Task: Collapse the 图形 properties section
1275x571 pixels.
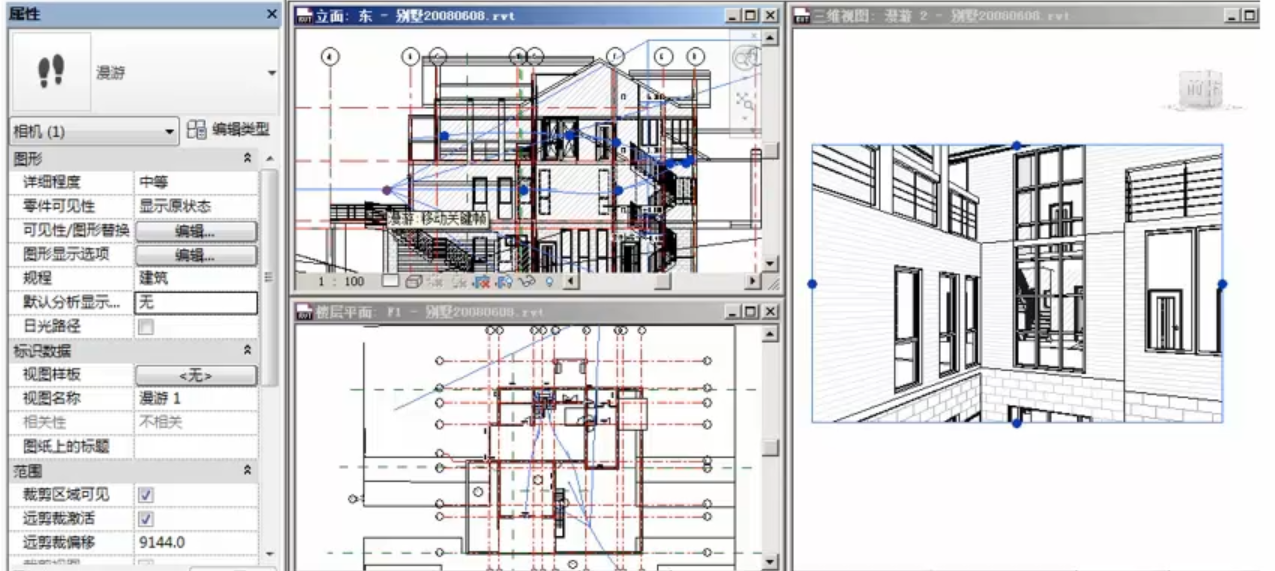Action: point(247,159)
